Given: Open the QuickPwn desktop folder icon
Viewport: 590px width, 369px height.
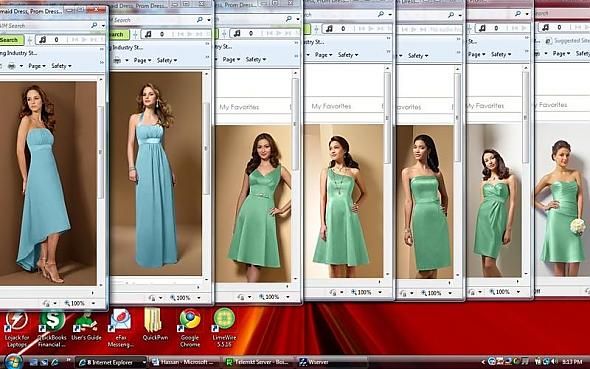Looking at the screenshot, I should pos(155,325).
